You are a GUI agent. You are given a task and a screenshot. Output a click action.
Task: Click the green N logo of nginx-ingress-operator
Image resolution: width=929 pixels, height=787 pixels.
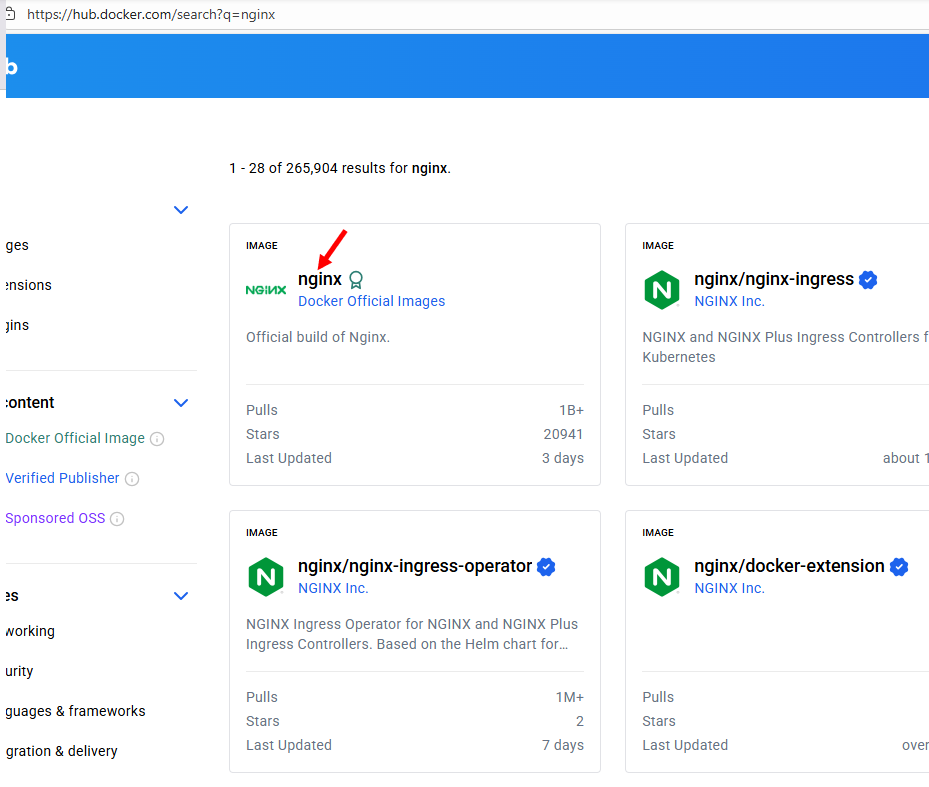click(x=265, y=577)
